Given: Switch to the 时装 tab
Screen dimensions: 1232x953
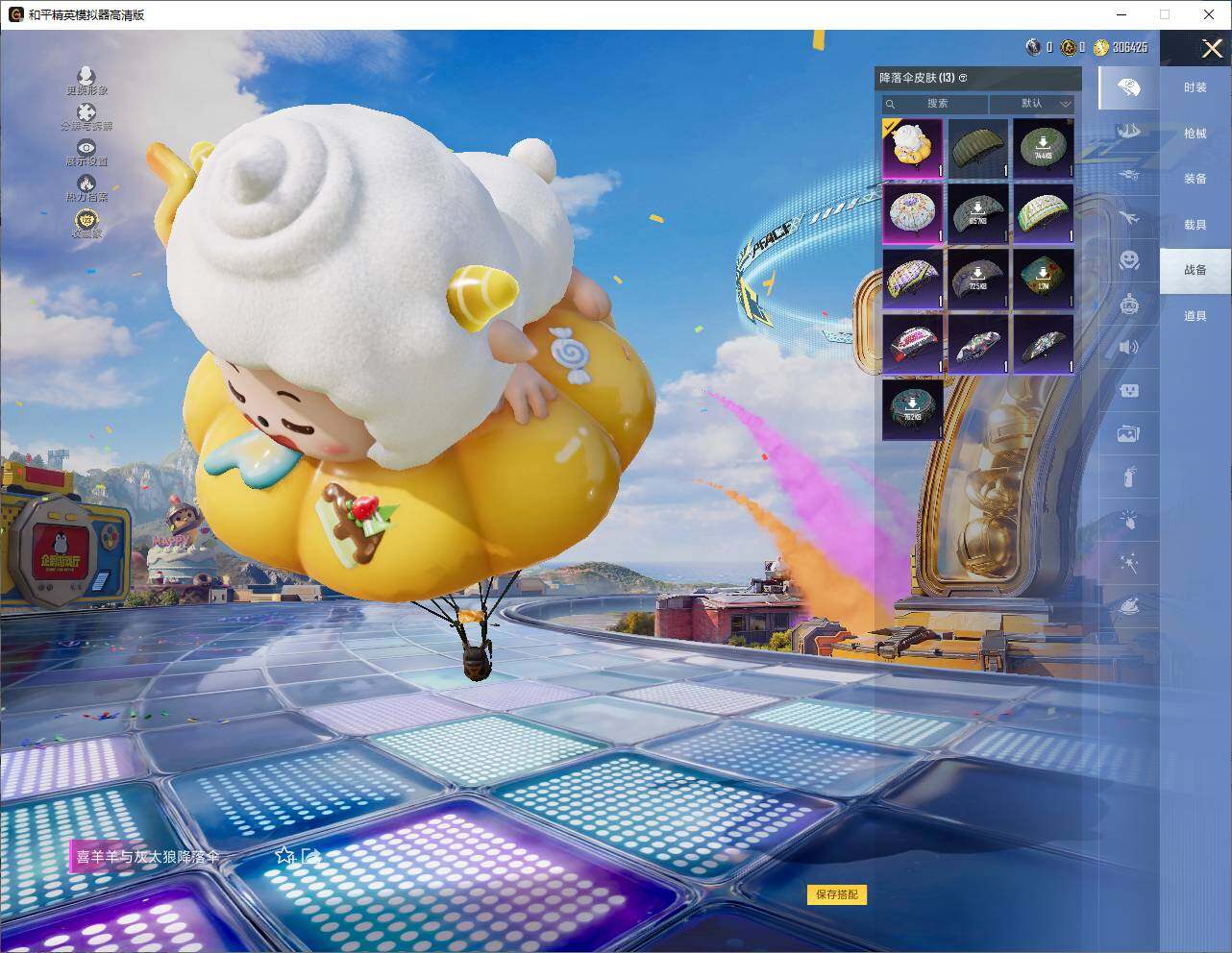Looking at the screenshot, I should coord(1195,87).
